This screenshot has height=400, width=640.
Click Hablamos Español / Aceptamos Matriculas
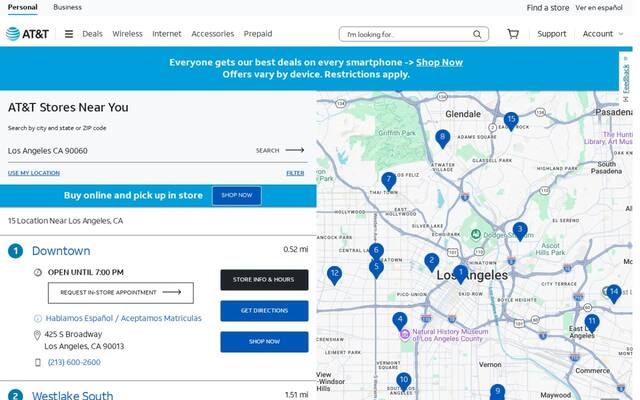[124, 318]
